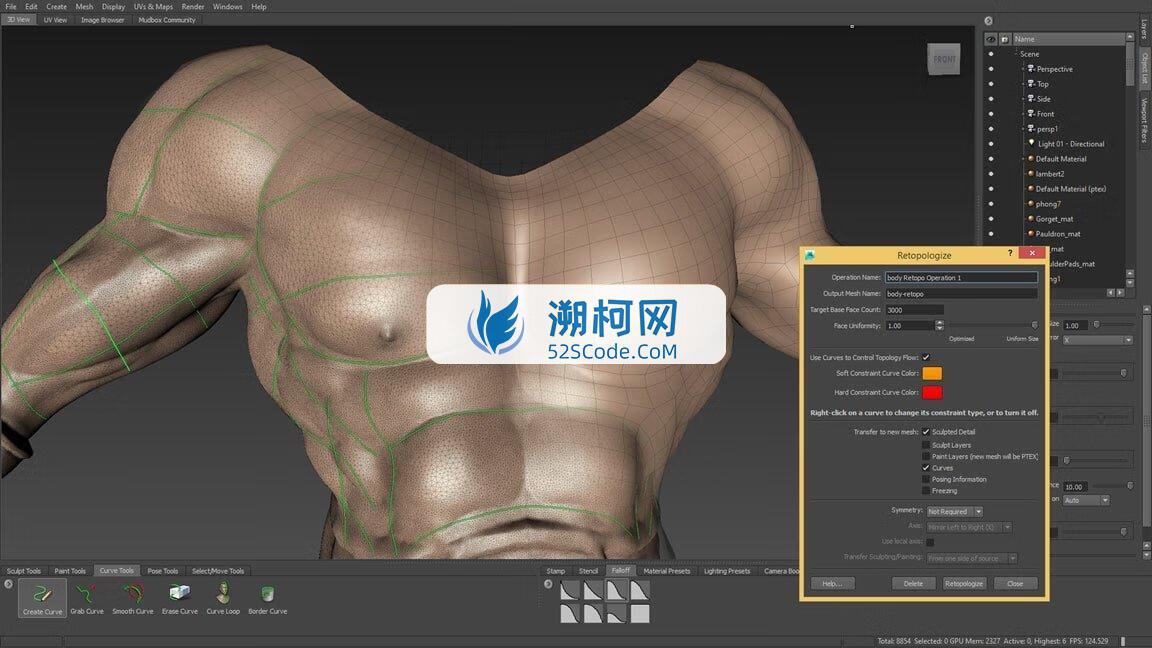
Task: Enable Freezing transfer checkbox
Action: 926,491
